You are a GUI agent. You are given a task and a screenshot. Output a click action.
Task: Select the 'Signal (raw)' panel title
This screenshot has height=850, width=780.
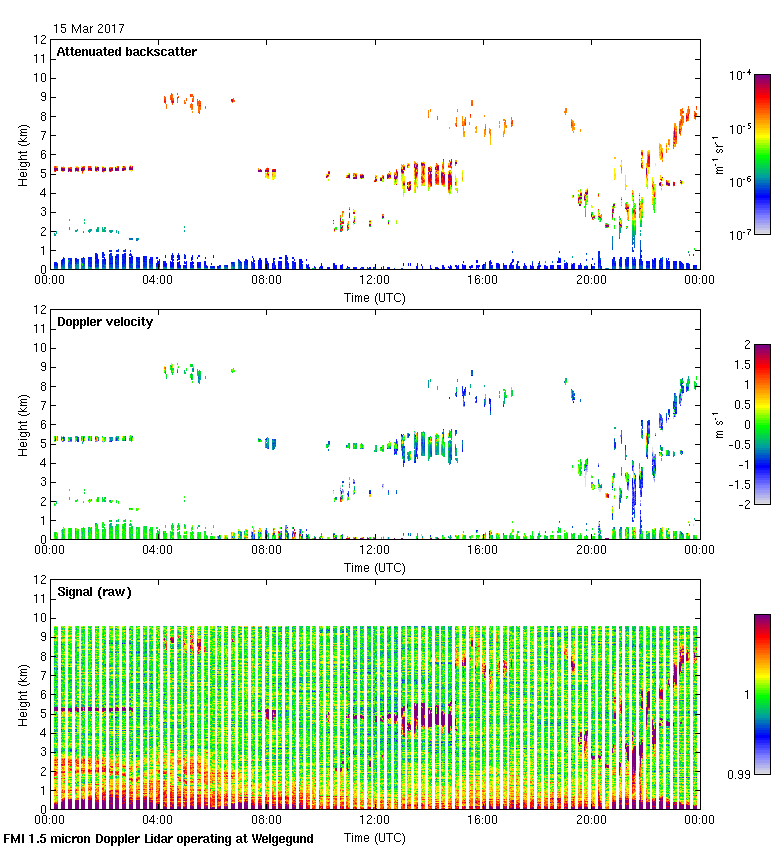click(x=94, y=592)
